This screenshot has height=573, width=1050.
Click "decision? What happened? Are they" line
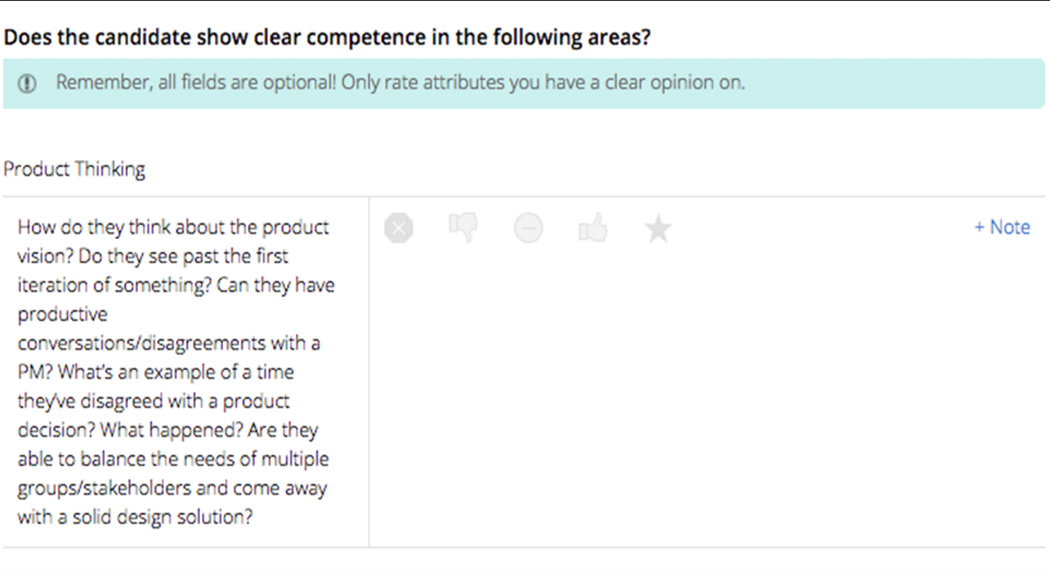coord(168,430)
